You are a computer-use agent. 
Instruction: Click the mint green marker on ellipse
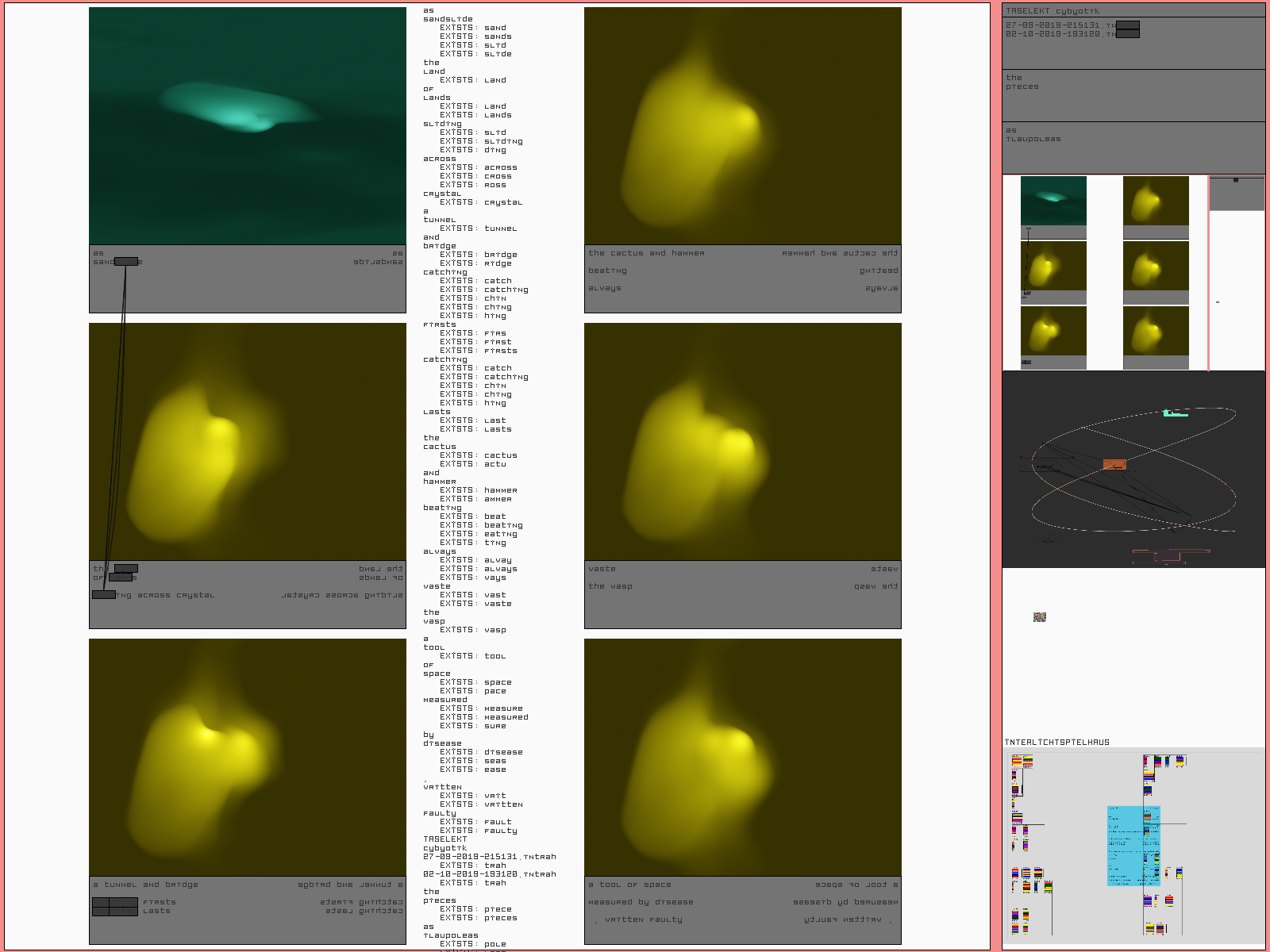coord(1175,413)
